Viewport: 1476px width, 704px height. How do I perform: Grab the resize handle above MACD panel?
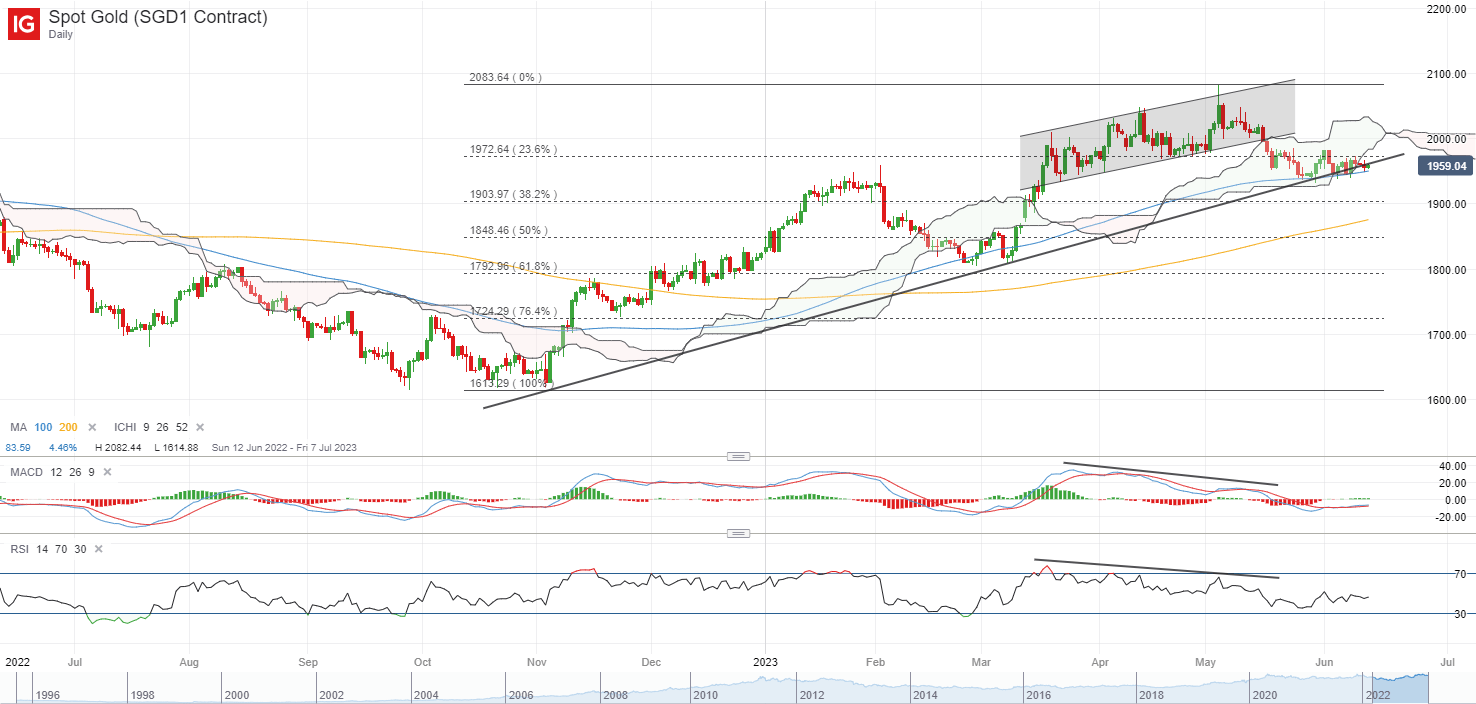[x=738, y=456]
